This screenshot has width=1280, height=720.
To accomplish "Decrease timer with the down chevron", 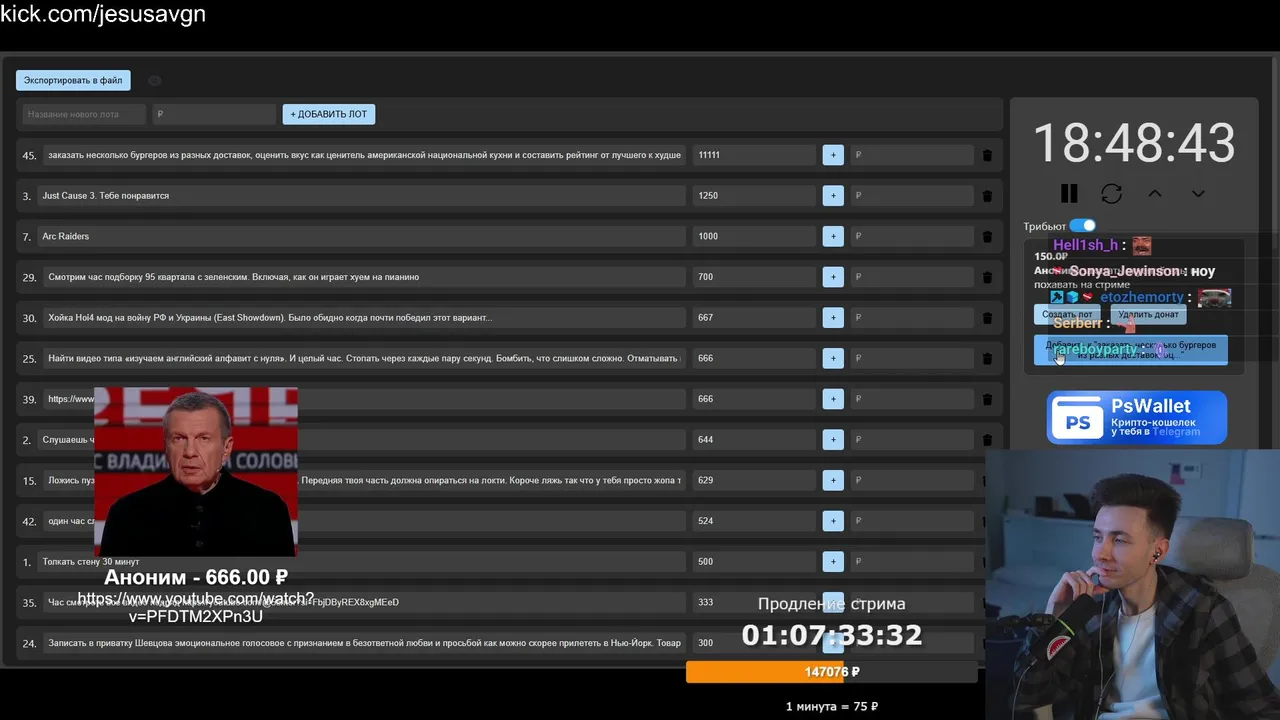I will pyautogui.click(x=1198, y=193).
